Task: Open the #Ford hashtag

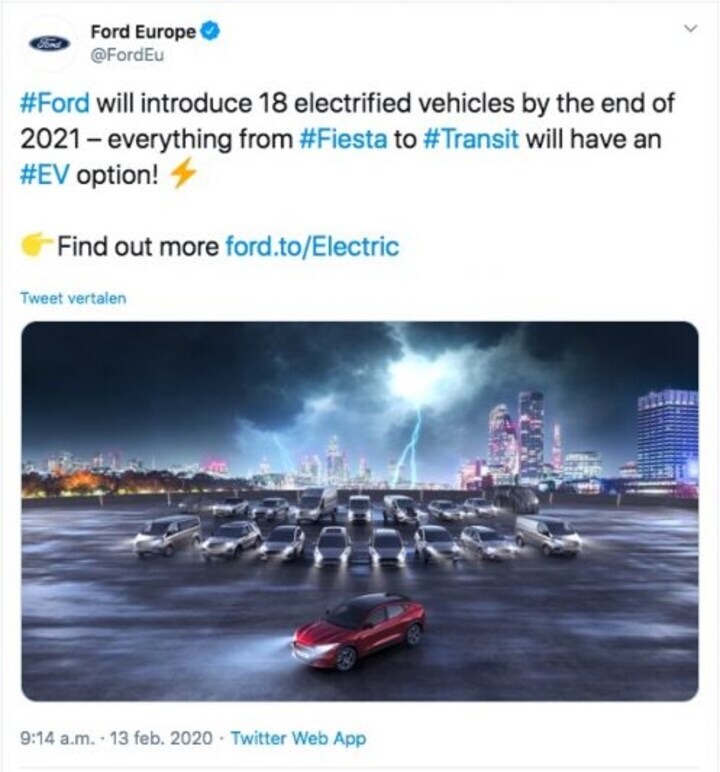Action: [55, 103]
